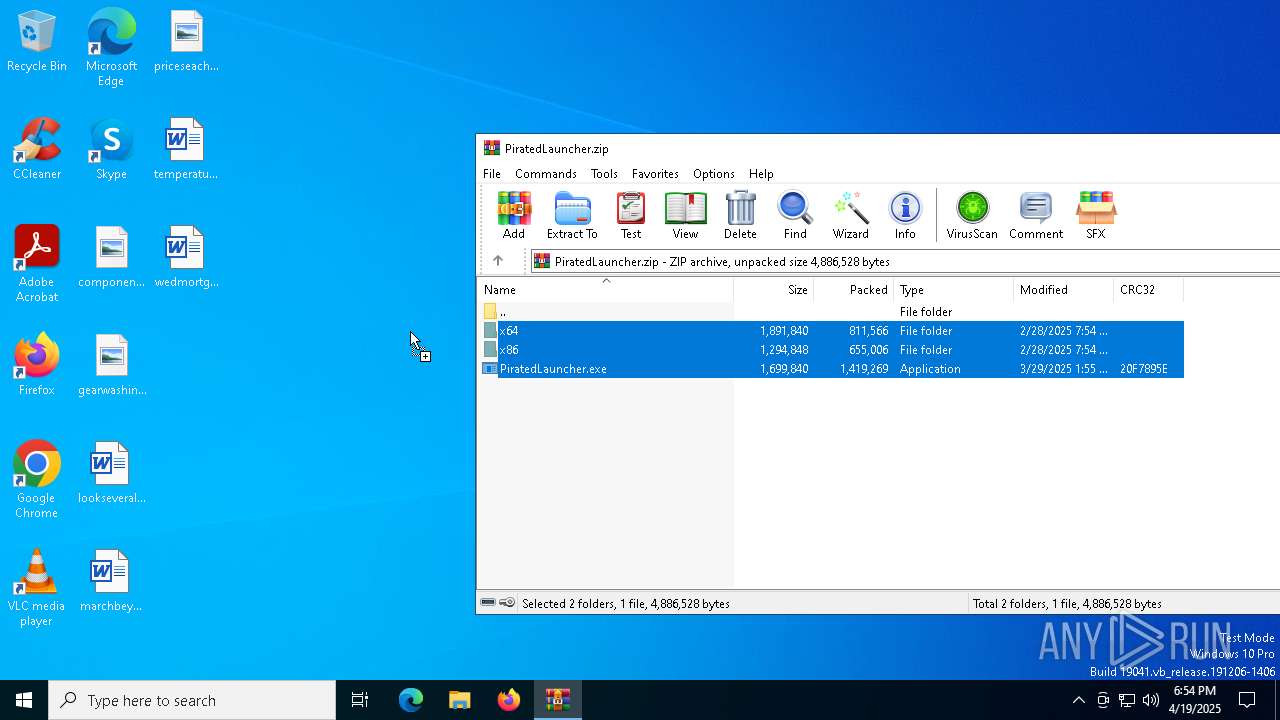Open Recycle Bin desktop icon

point(37,42)
